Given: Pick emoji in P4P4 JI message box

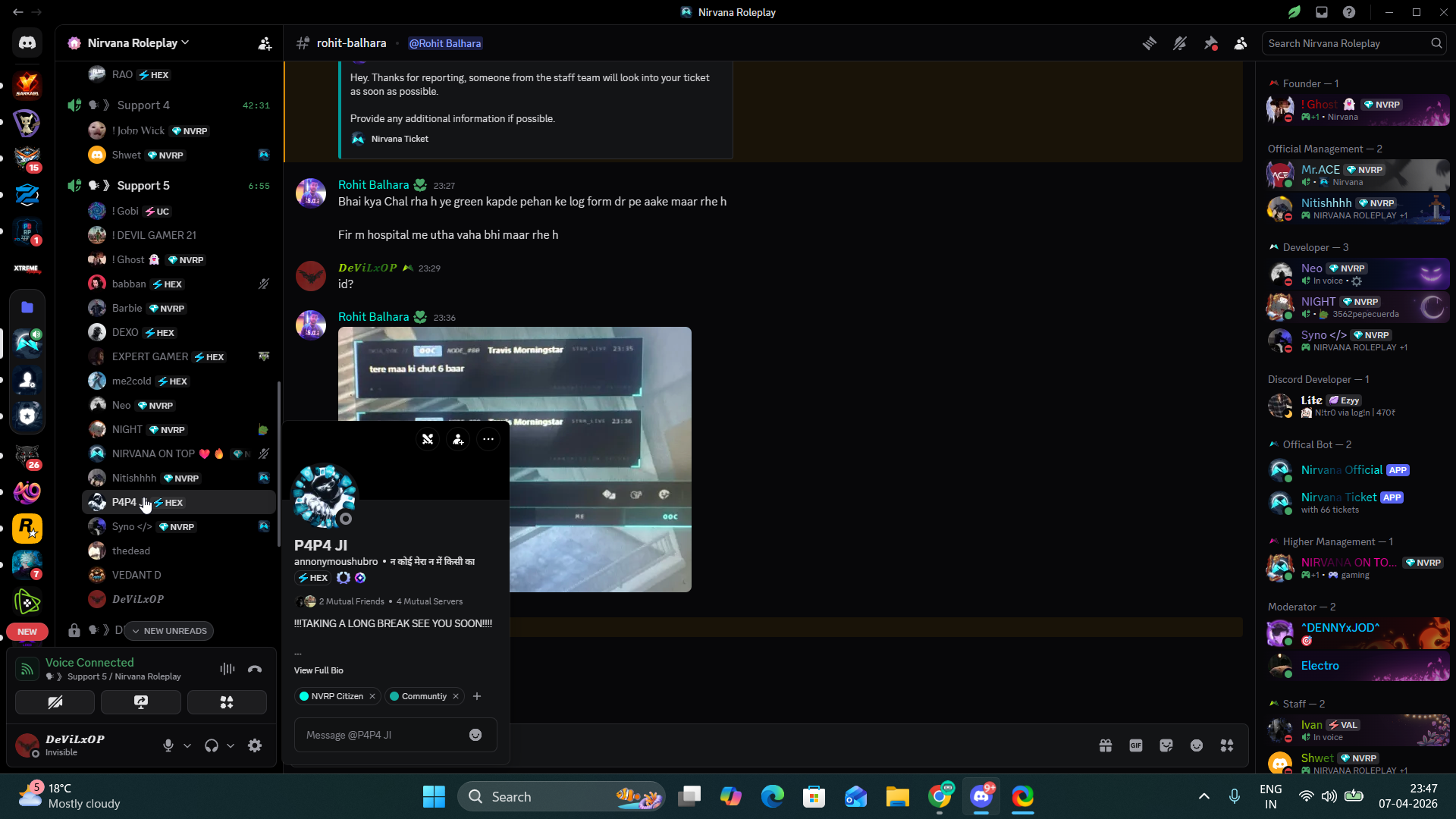Looking at the screenshot, I should tap(475, 735).
